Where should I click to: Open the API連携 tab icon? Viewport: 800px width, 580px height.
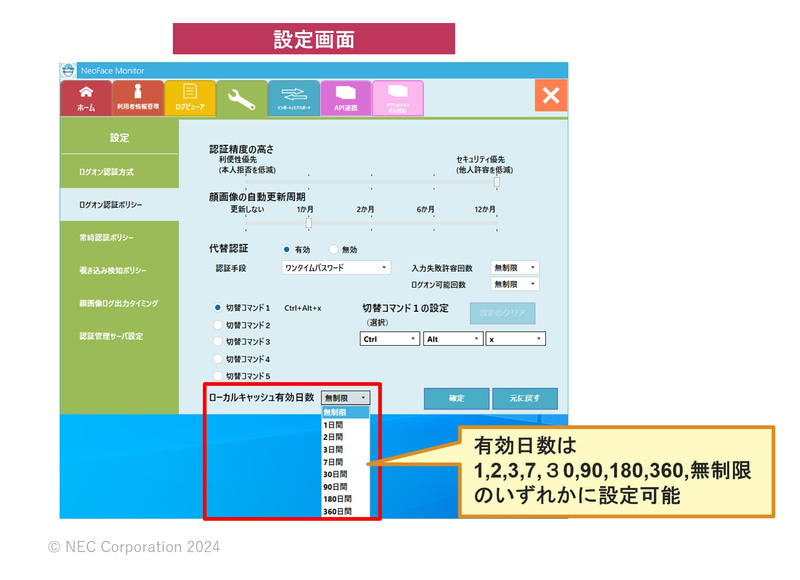coord(345,97)
